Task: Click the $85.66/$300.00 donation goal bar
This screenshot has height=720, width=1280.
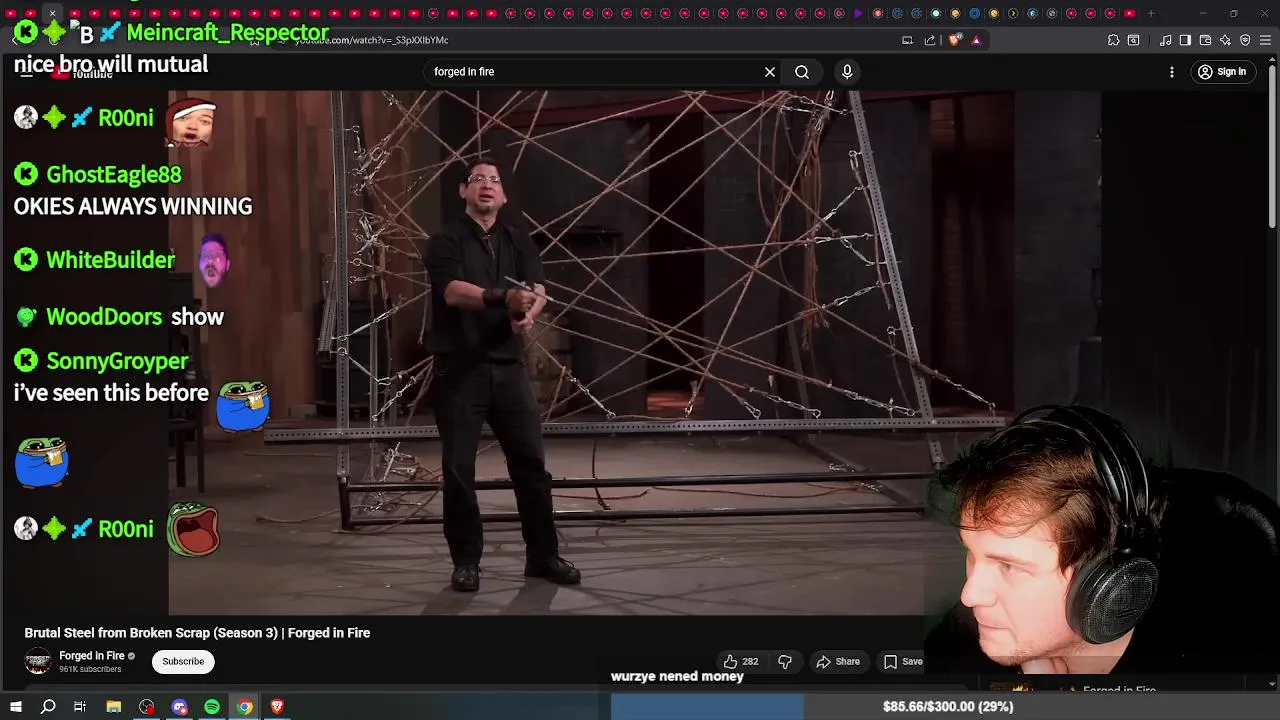Action: (944, 706)
